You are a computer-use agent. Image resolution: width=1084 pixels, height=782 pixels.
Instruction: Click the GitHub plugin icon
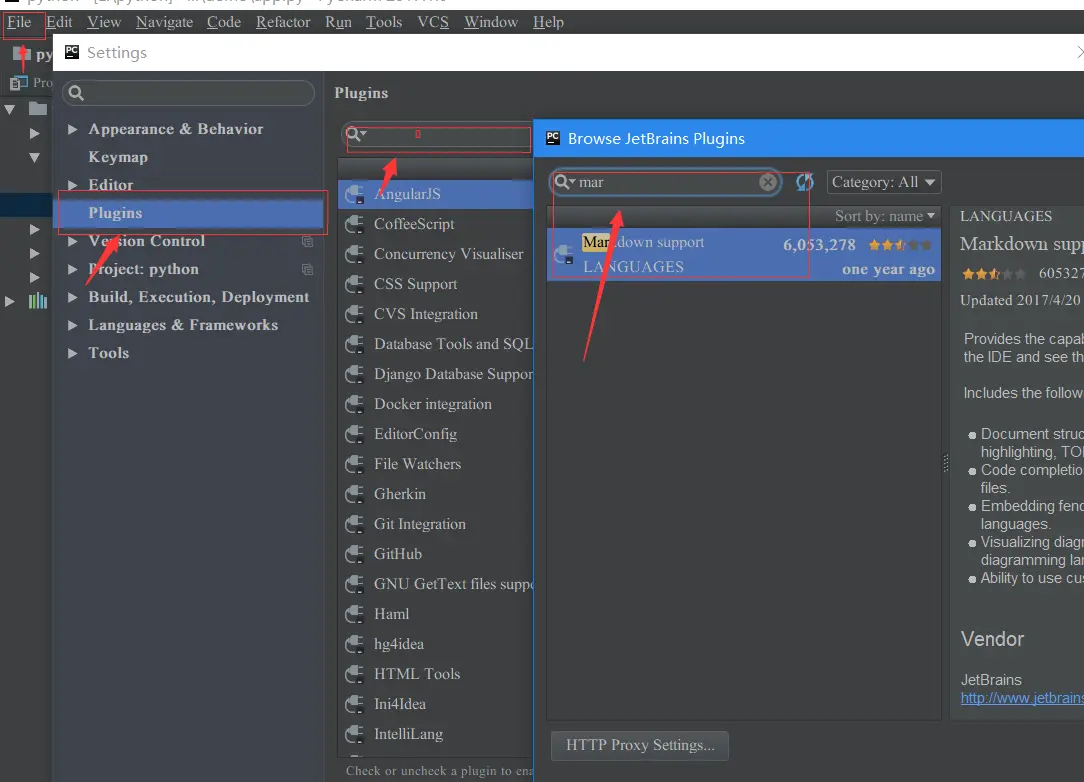pyautogui.click(x=355, y=554)
